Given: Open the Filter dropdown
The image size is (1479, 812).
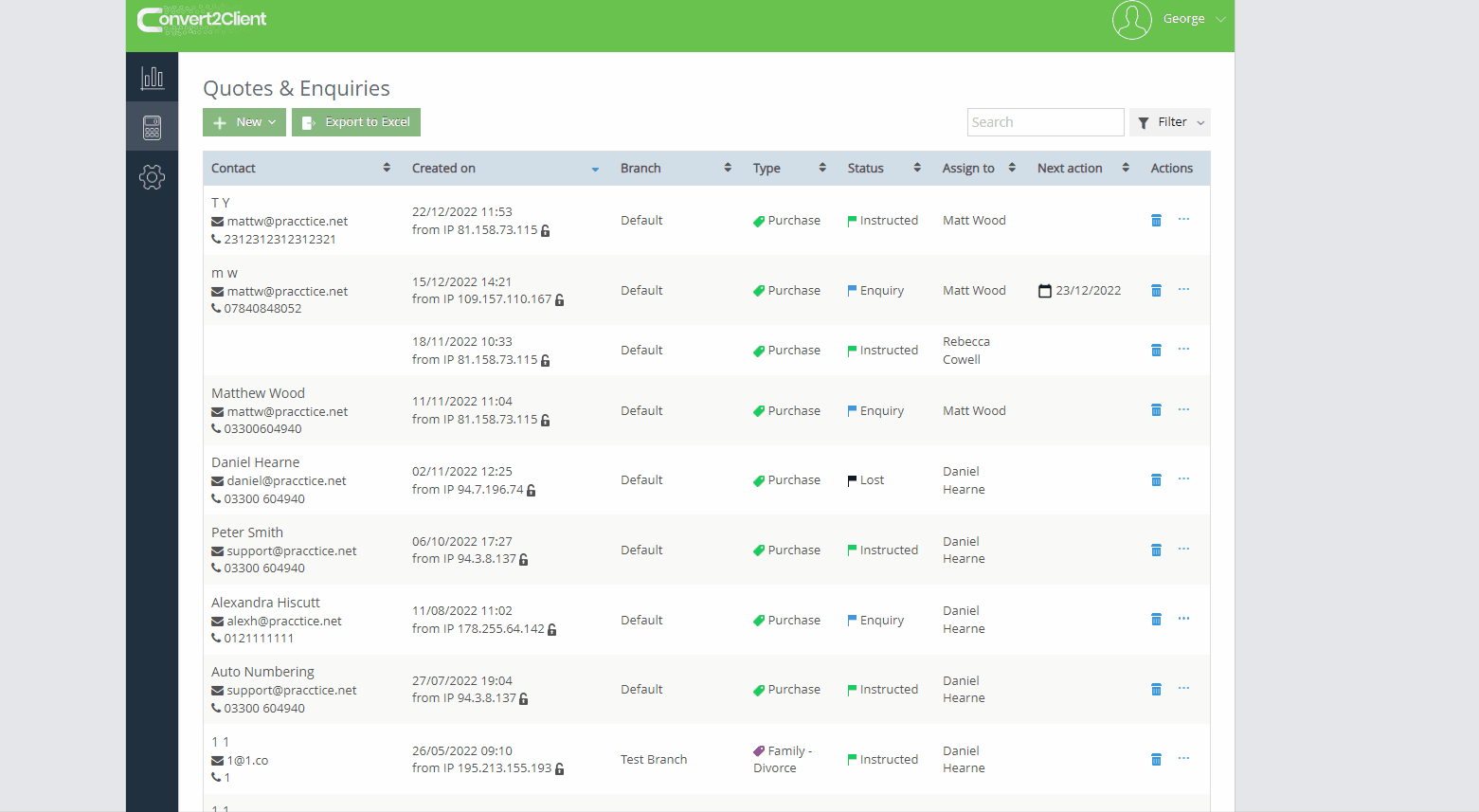Looking at the screenshot, I should pos(1169,122).
